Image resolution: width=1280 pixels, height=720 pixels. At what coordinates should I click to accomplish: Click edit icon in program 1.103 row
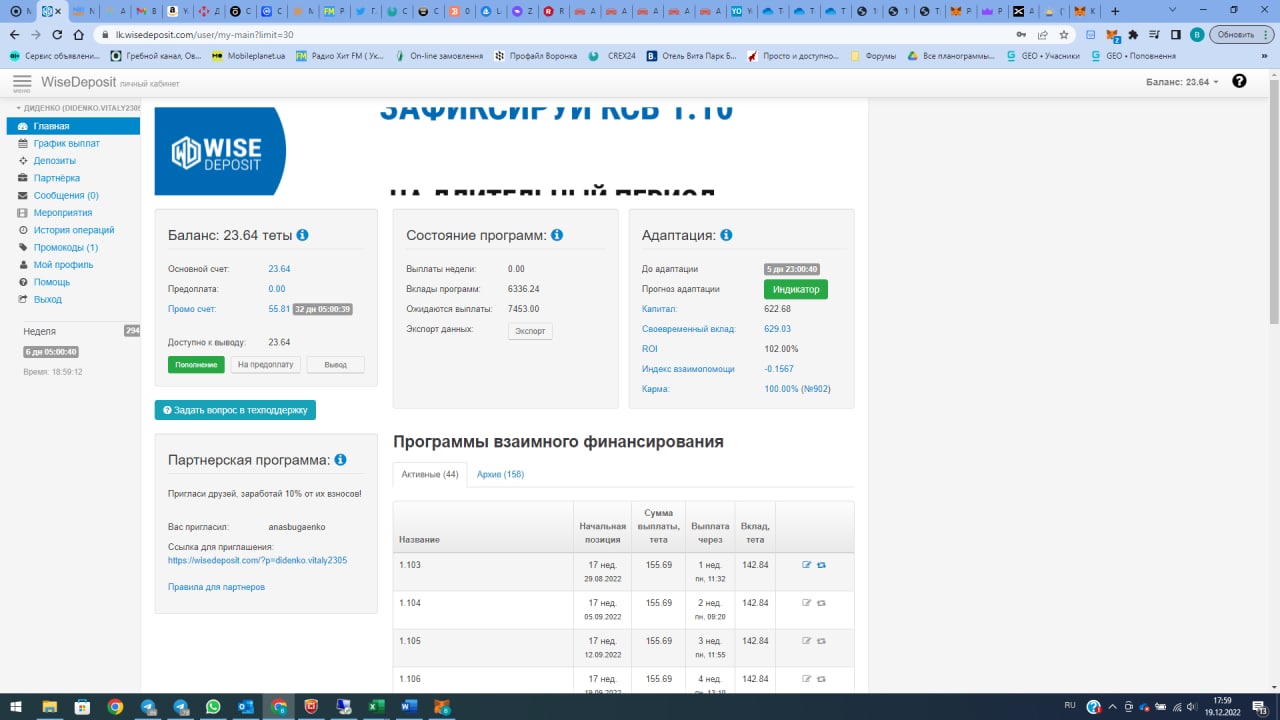tap(807, 565)
